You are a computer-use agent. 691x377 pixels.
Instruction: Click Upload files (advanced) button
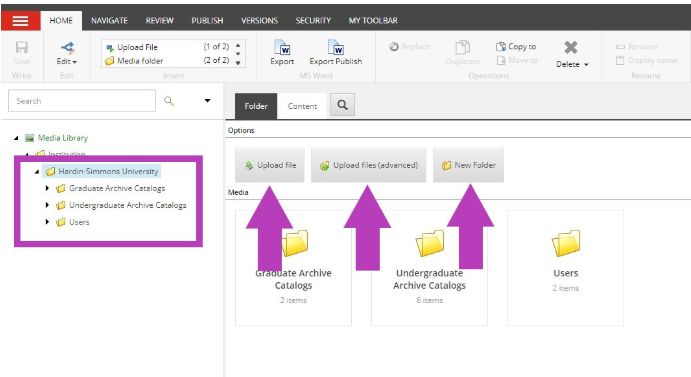point(368,165)
